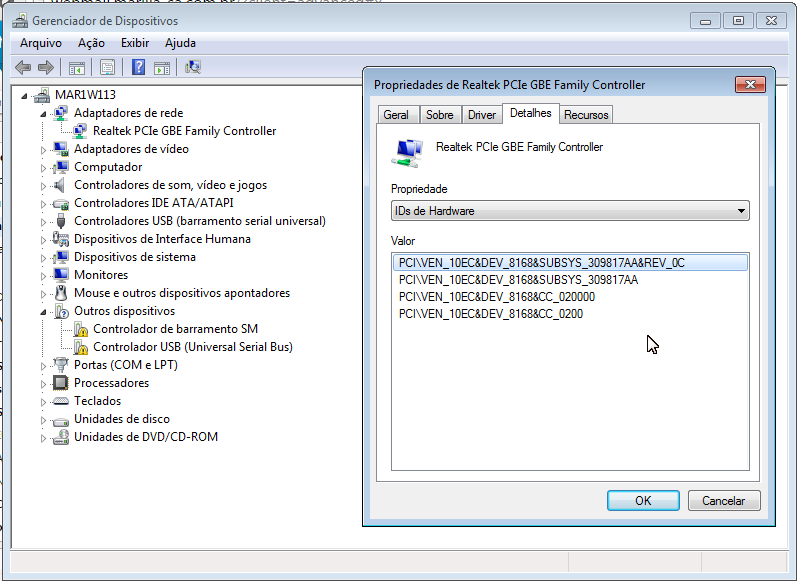This screenshot has width=797, height=581.
Task: Open the Ação menu
Action: point(91,43)
